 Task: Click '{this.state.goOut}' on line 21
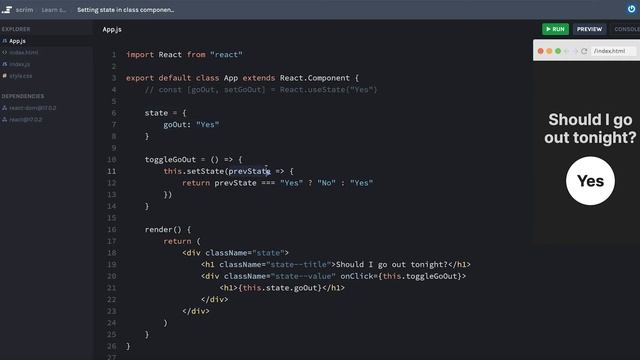tap(280, 288)
